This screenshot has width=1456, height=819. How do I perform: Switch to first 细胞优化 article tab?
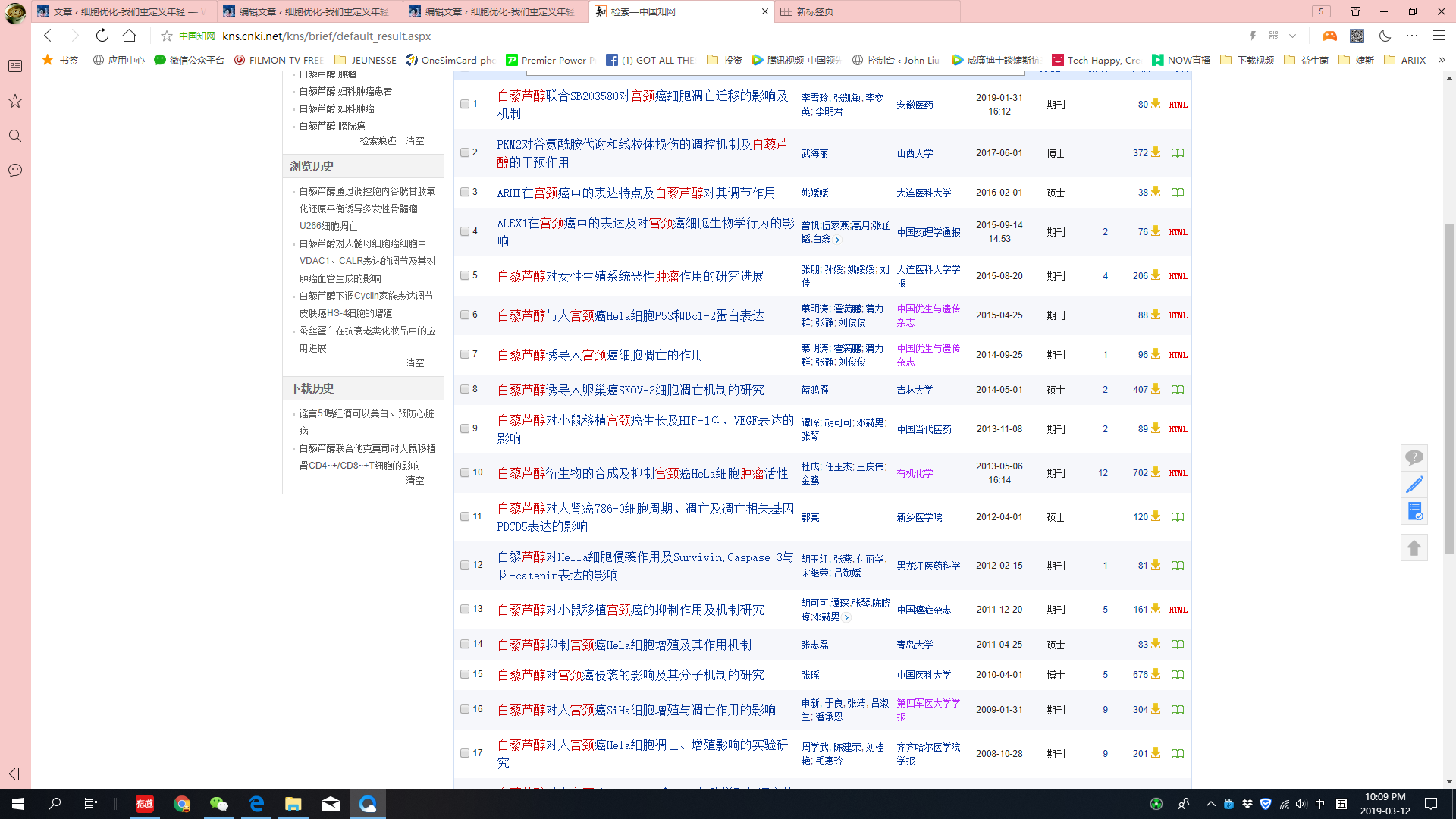(124, 11)
